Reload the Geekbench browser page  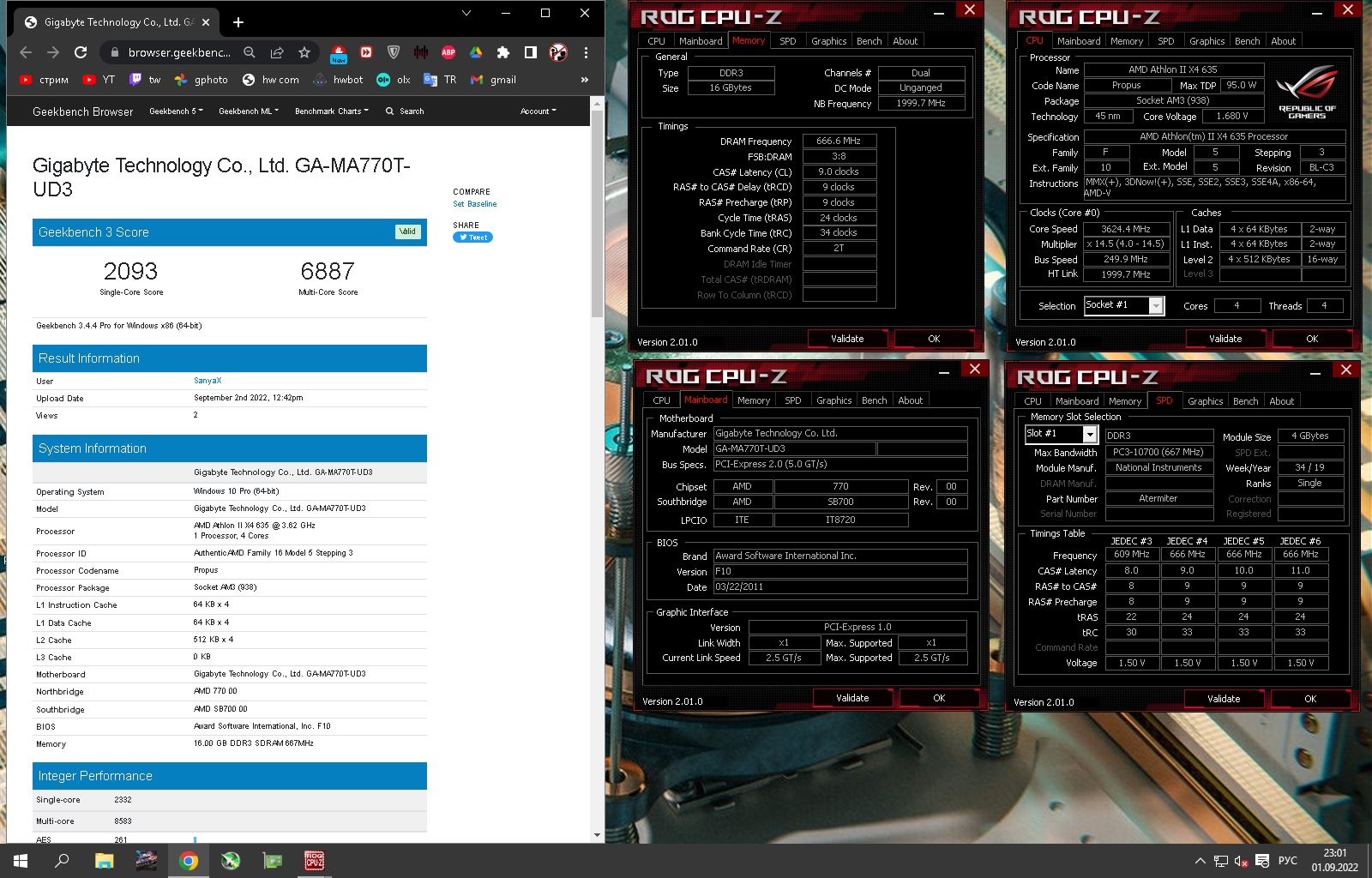81,52
